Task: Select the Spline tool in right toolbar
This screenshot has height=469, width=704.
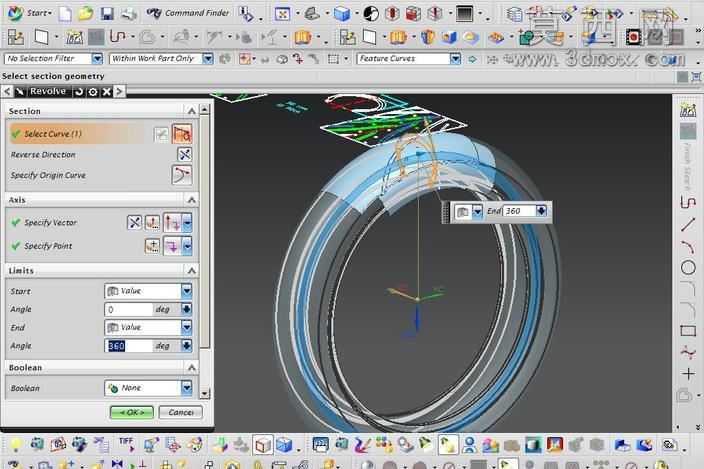Action: click(688, 352)
